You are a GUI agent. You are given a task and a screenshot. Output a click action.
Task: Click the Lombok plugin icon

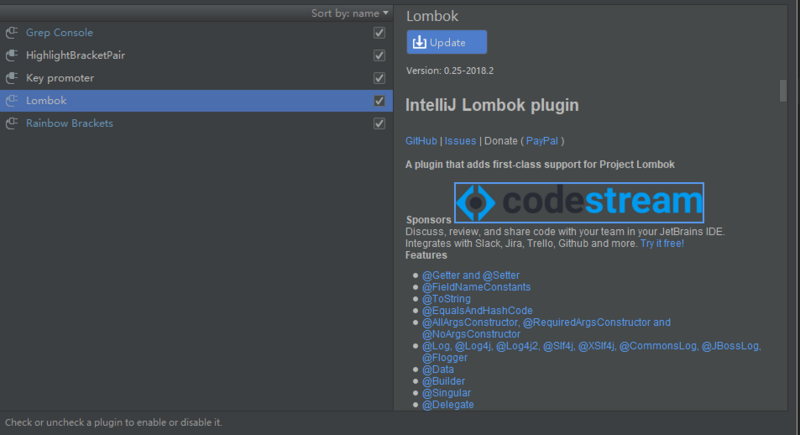pyautogui.click(x=12, y=101)
